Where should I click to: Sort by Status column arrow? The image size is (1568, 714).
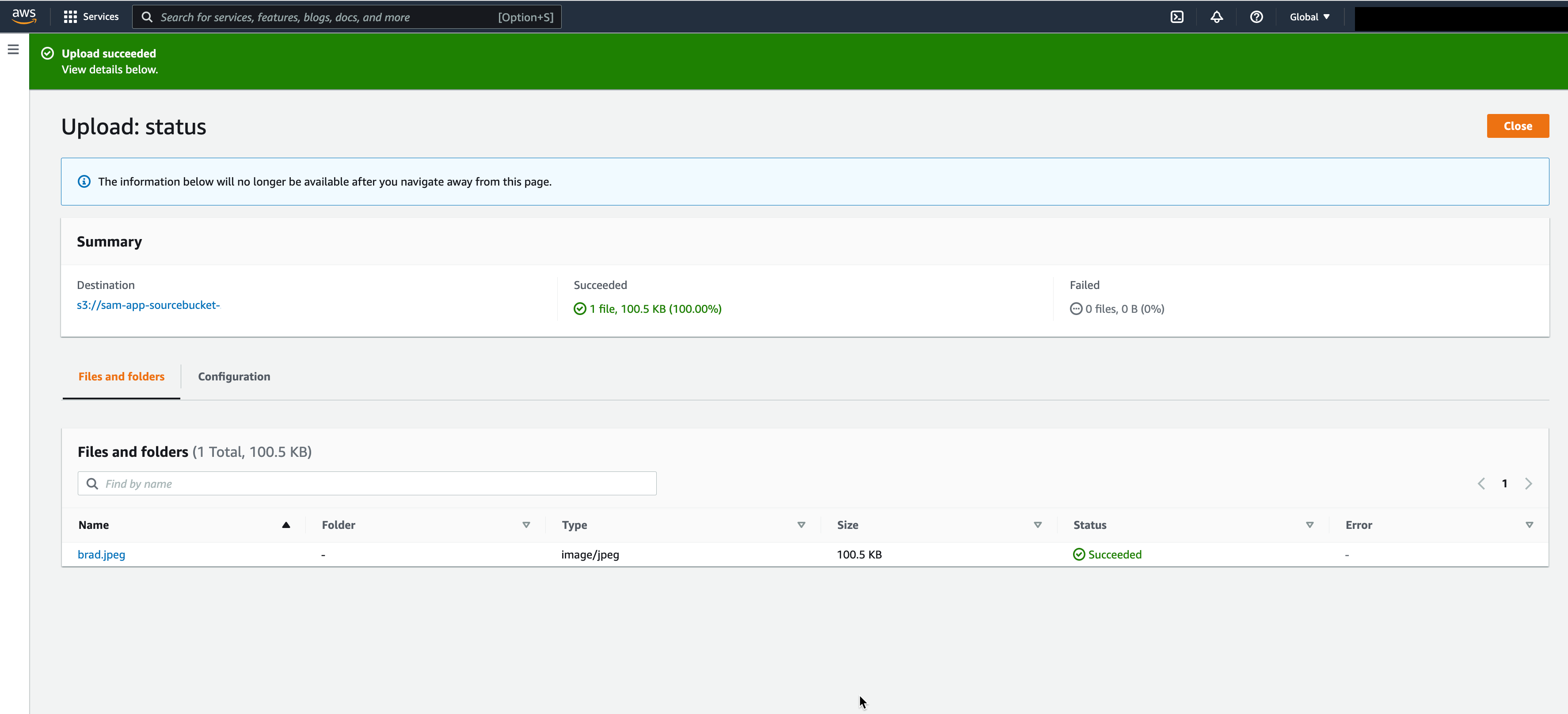[1309, 525]
